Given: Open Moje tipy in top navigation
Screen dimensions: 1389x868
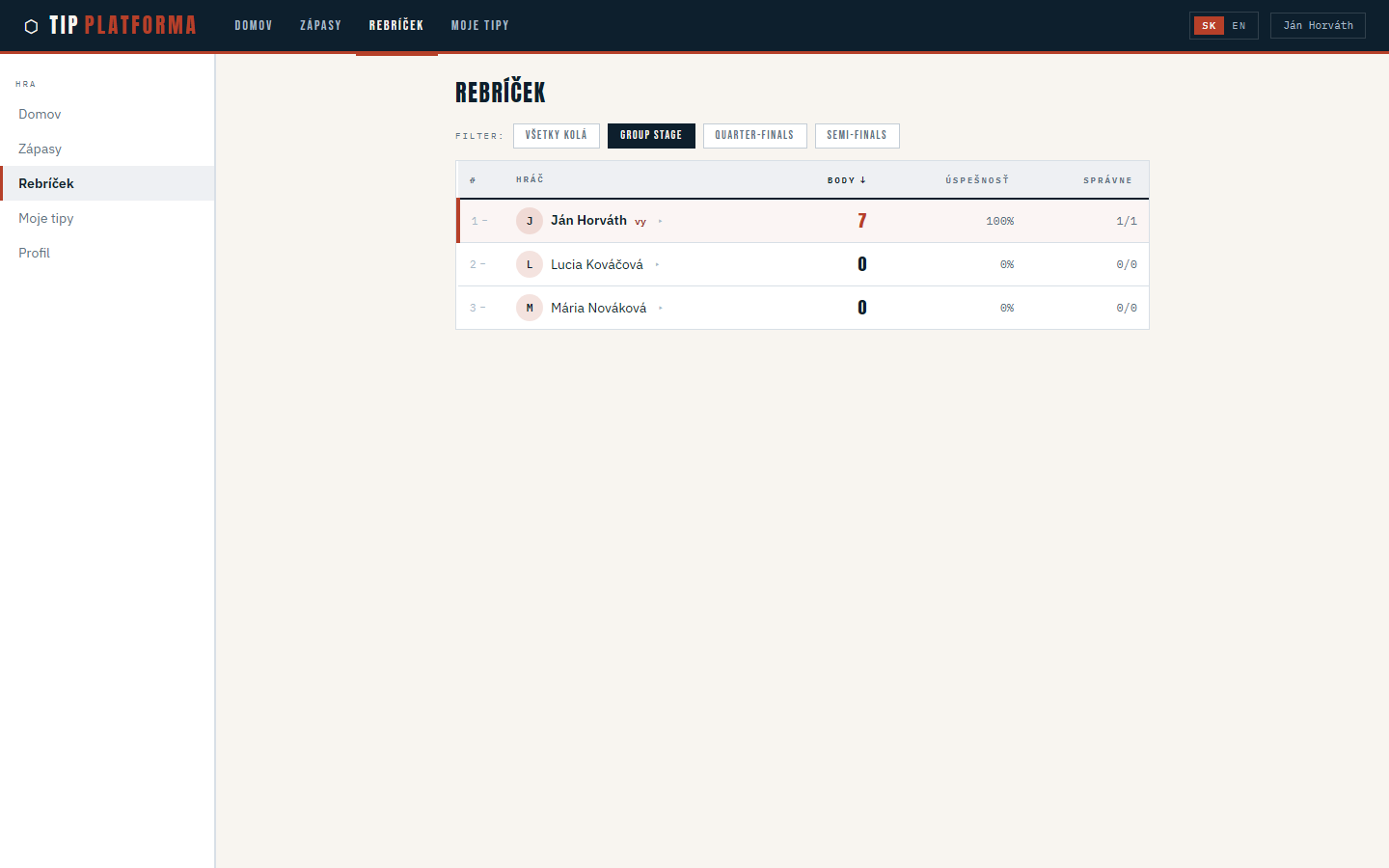Looking at the screenshot, I should coord(479,26).
